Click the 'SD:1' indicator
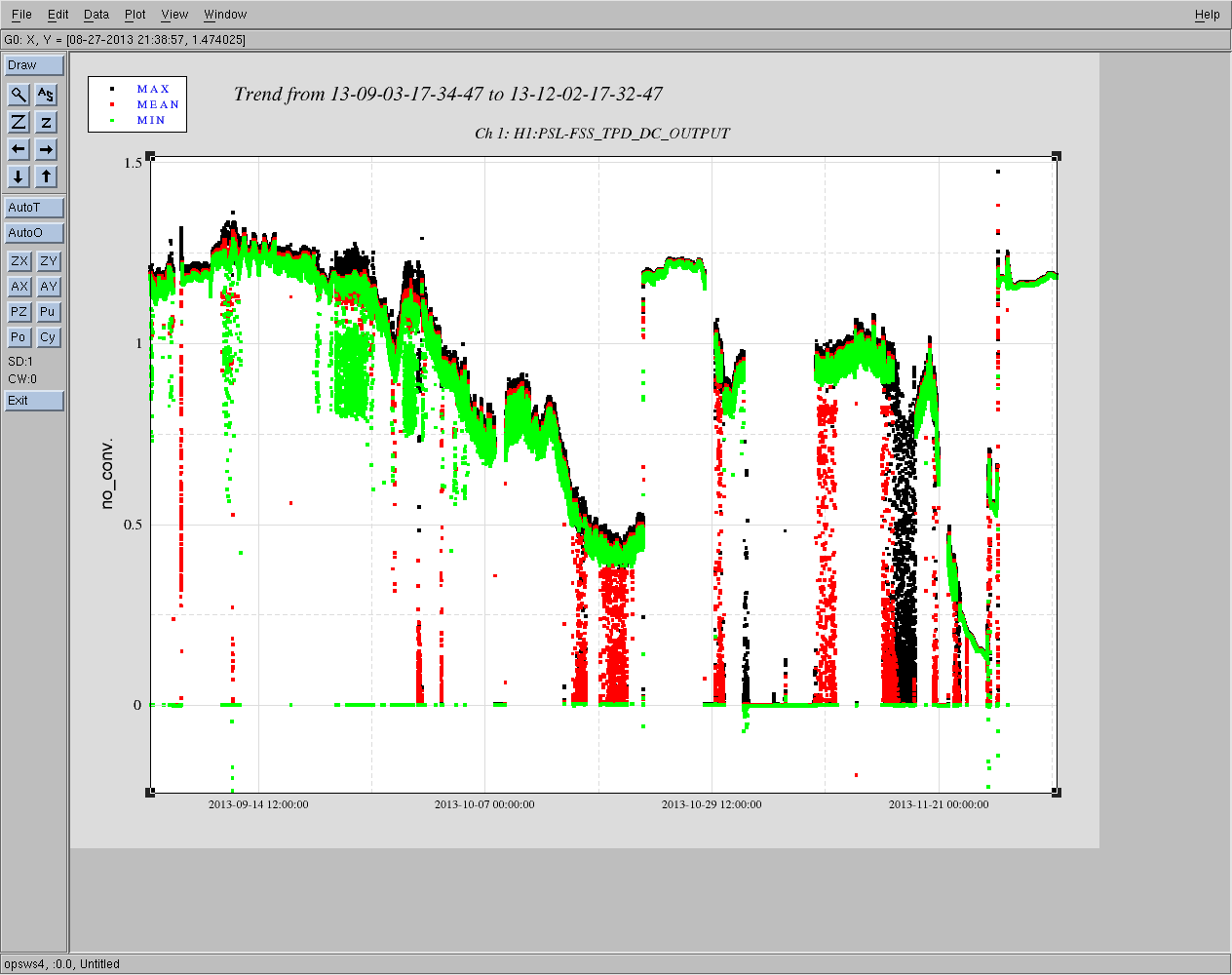The image size is (1232, 975). click(20, 362)
